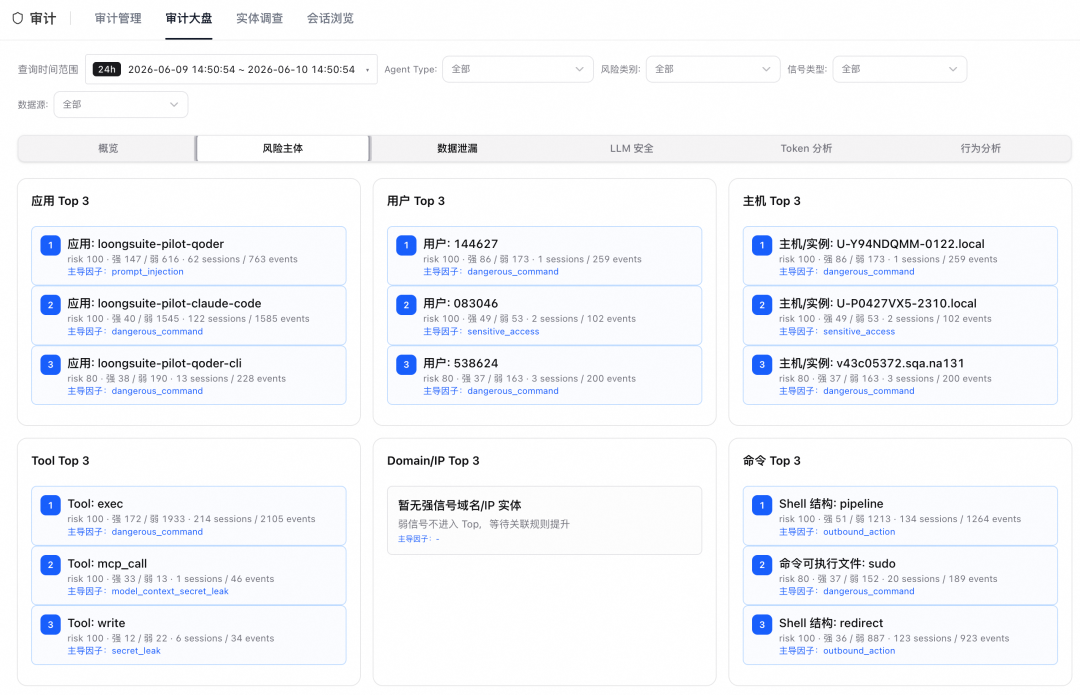The image size is (1080, 695).
Task: Open the 信号类型 dropdown
Action: point(900,70)
